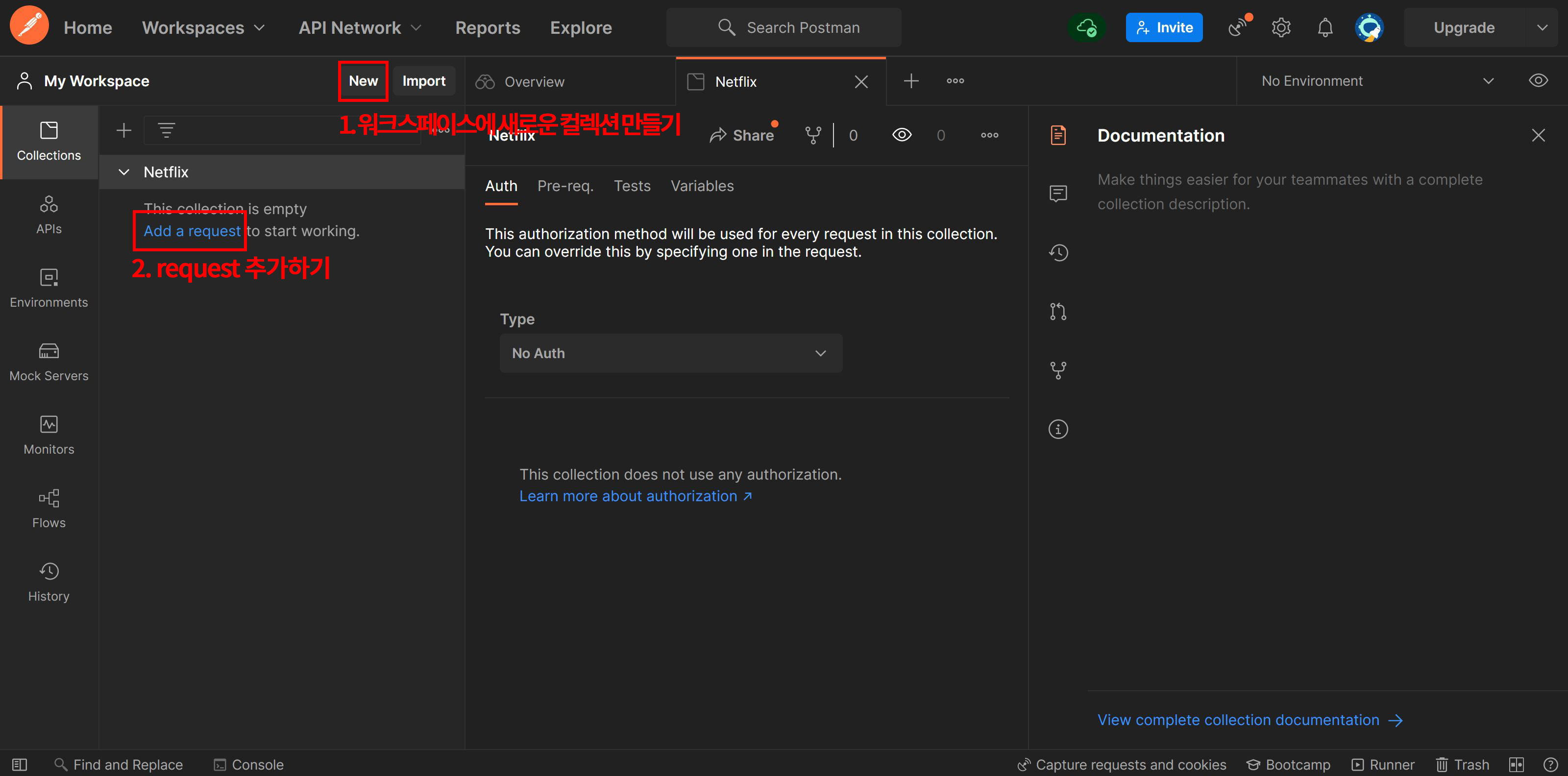Collapse the Netflix collection tree item
The width and height of the screenshot is (1568, 776).
click(123, 172)
